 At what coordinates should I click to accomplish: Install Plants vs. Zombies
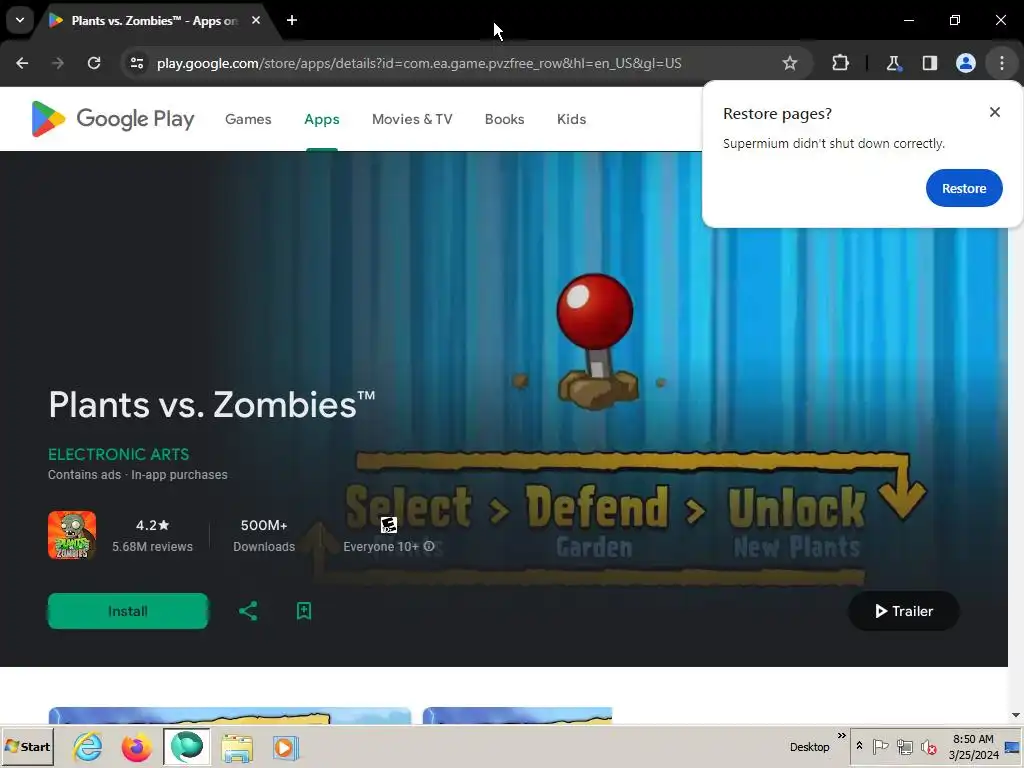[x=128, y=611]
